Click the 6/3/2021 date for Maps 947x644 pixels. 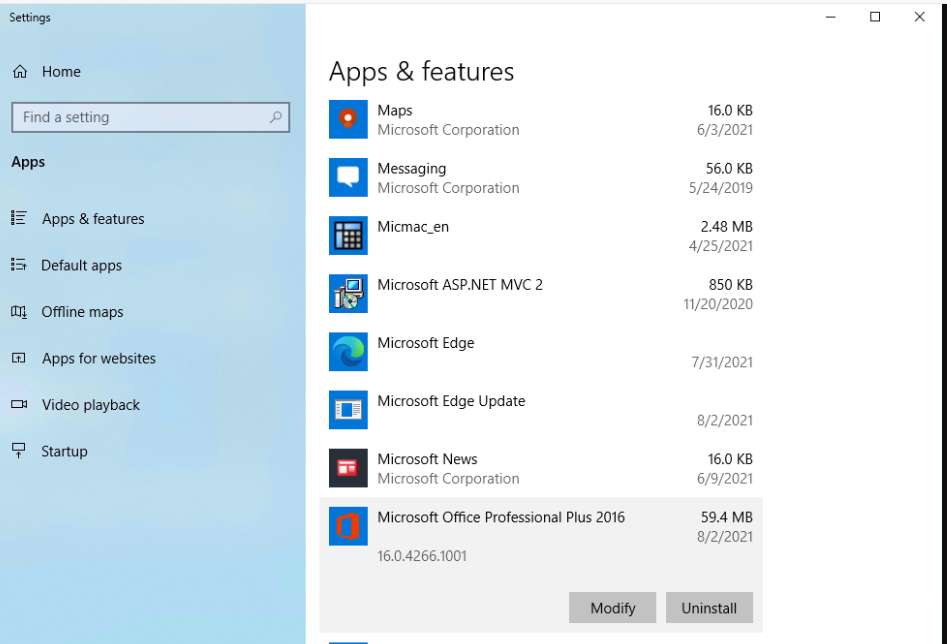tap(725, 130)
